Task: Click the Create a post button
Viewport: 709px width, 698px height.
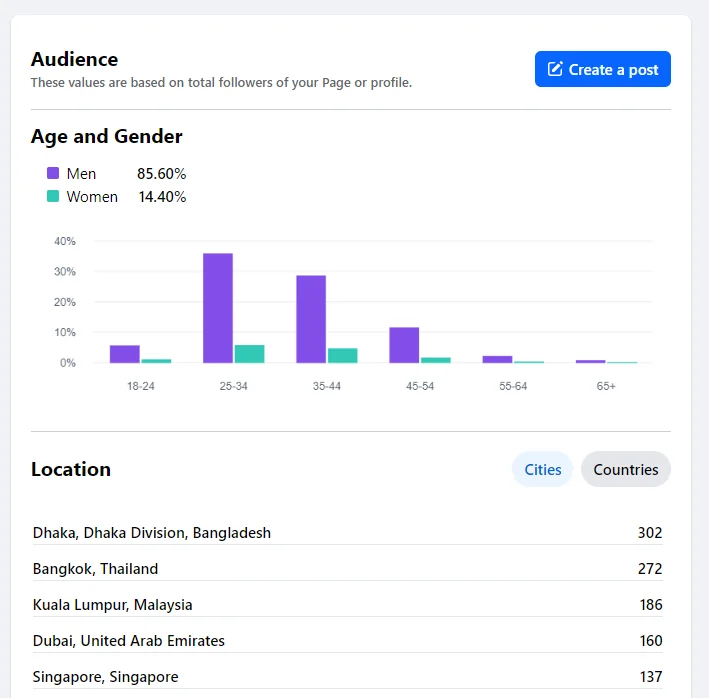Action: [602, 69]
